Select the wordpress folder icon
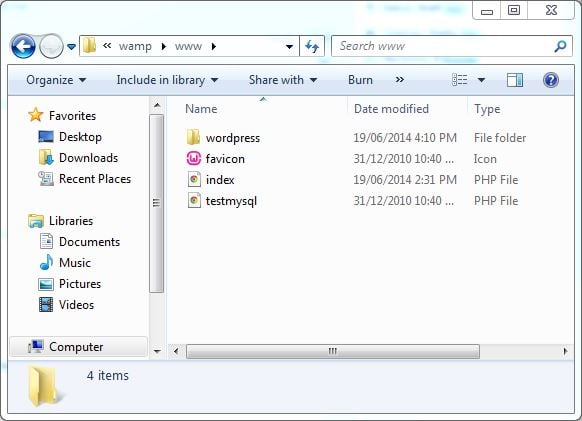This screenshot has height=421, width=582. (193, 137)
